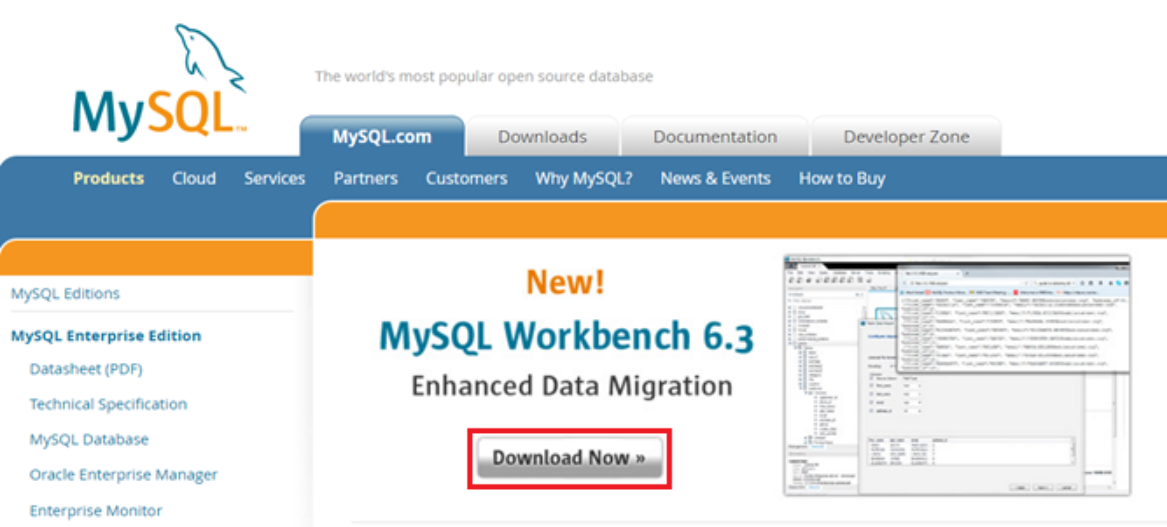Click the MySQL Database sidebar link
This screenshot has width=1167, height=527.
89,439
